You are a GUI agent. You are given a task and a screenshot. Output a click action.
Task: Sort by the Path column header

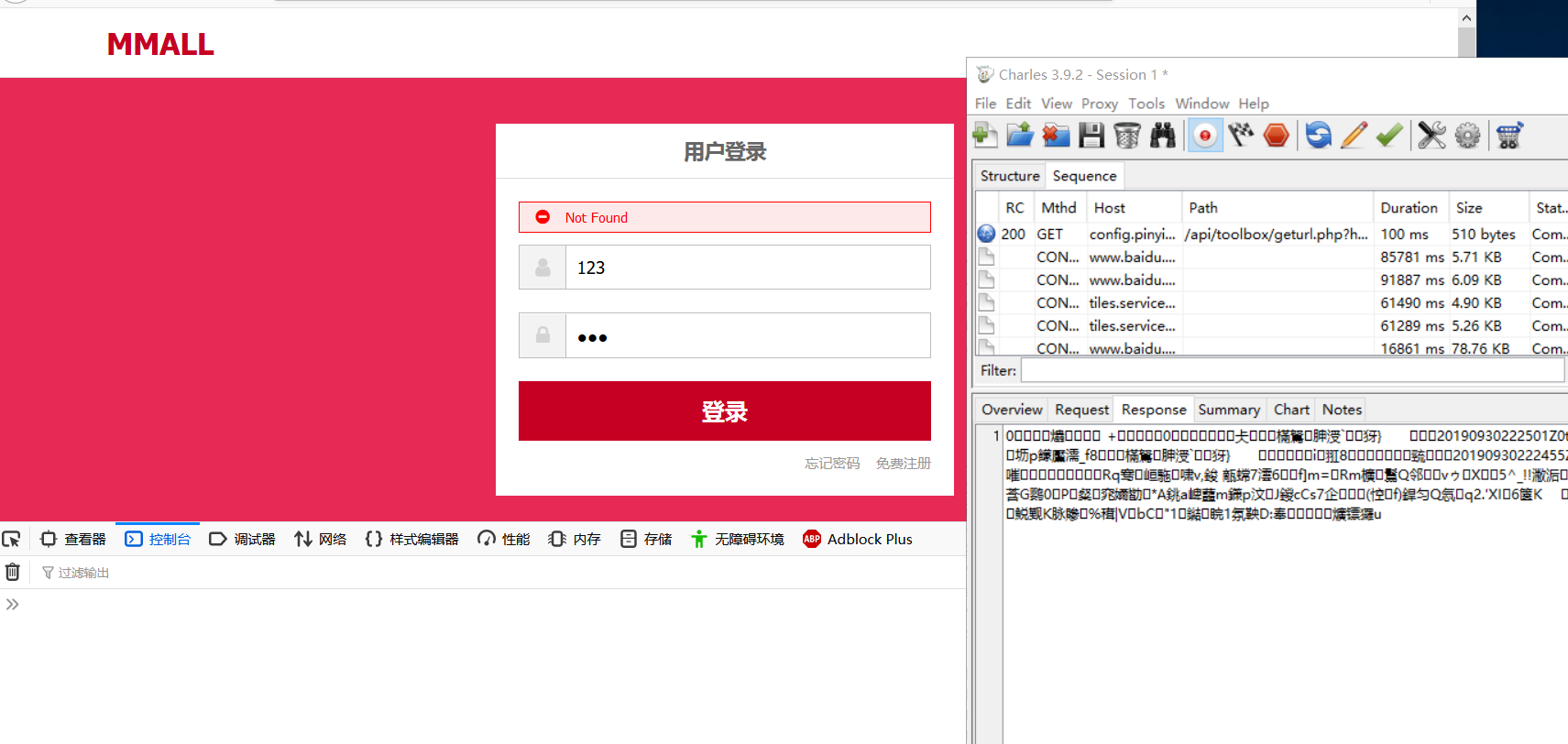pyautogui.click(x=1277, y=208)
